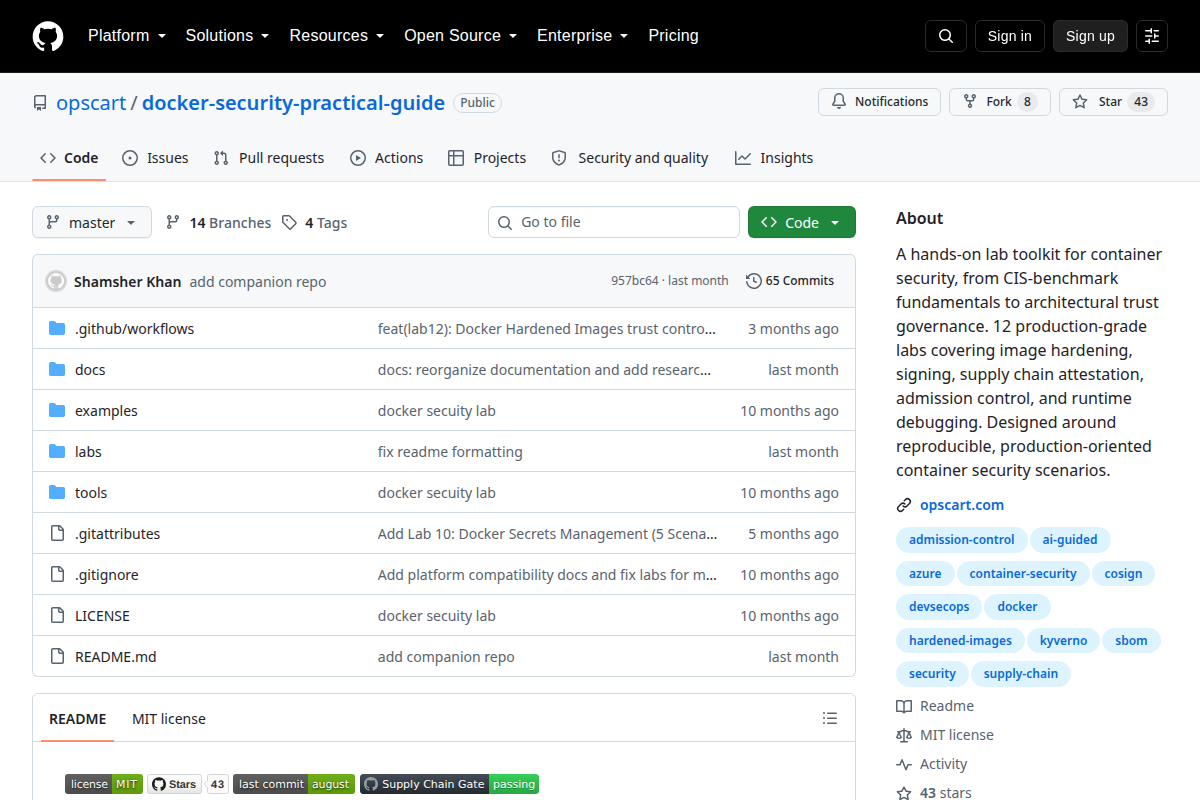Open Shamsher Khan's avatar

click(x=56, y=281)
